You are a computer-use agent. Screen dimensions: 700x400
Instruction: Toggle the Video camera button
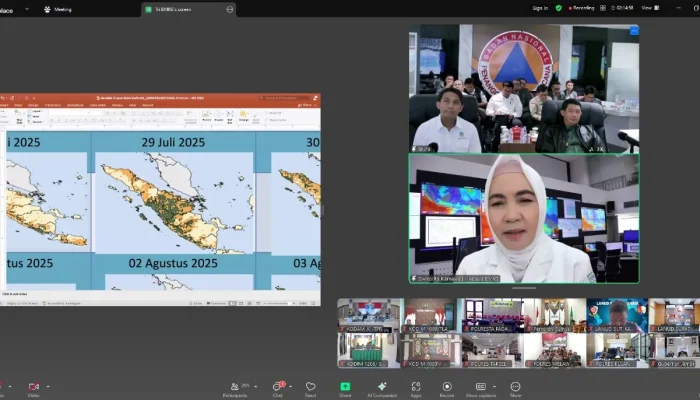pyautogui.click(x=33, y=389)
